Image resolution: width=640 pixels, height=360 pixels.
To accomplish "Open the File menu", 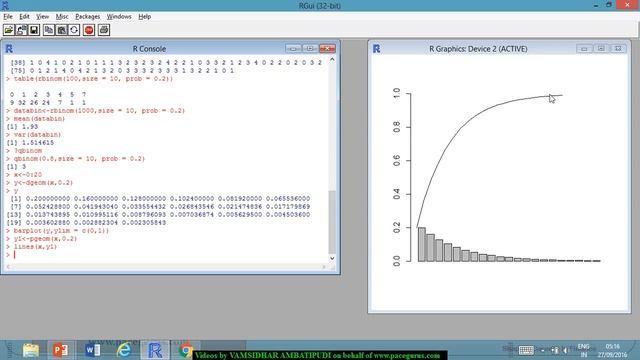I will [x=8, y=16].
